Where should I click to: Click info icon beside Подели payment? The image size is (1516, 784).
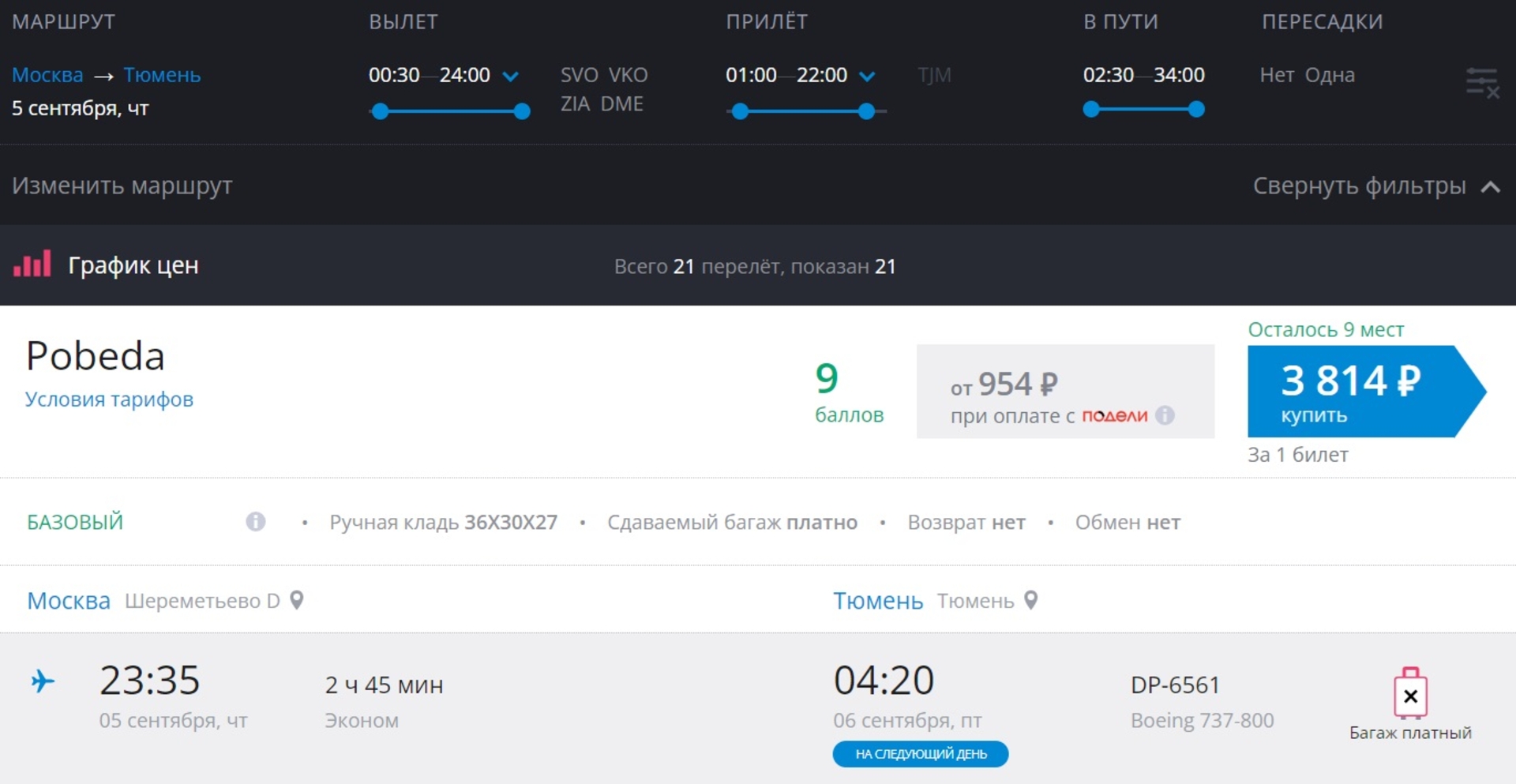pyautogui.click(x=1165, y=415)
